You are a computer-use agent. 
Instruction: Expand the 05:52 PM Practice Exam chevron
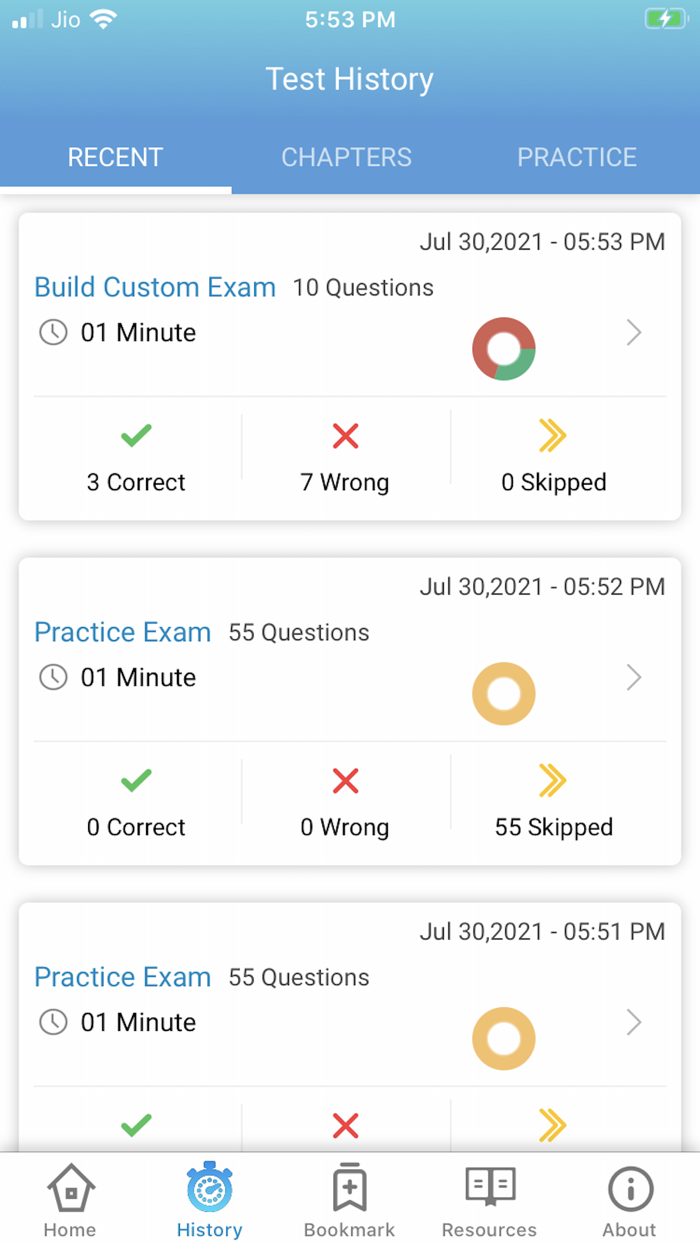633,677
